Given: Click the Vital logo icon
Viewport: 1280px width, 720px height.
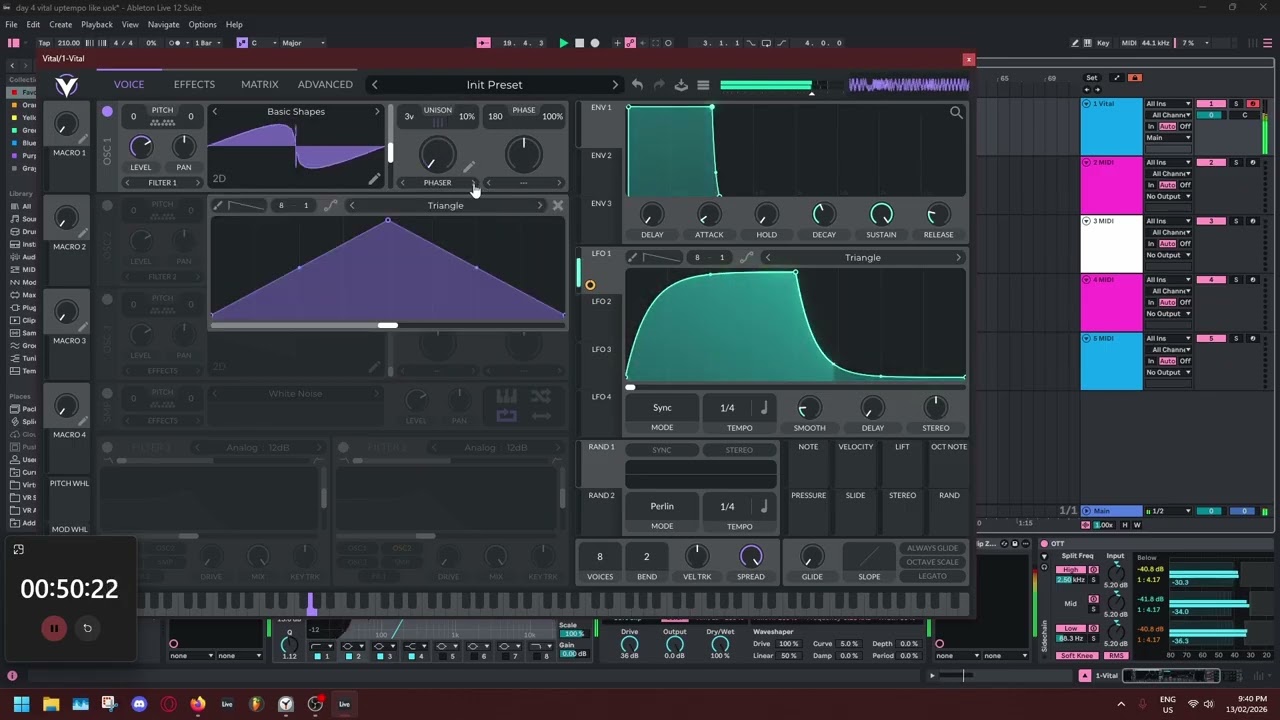Looking at the screenshot, I should 67,85.
